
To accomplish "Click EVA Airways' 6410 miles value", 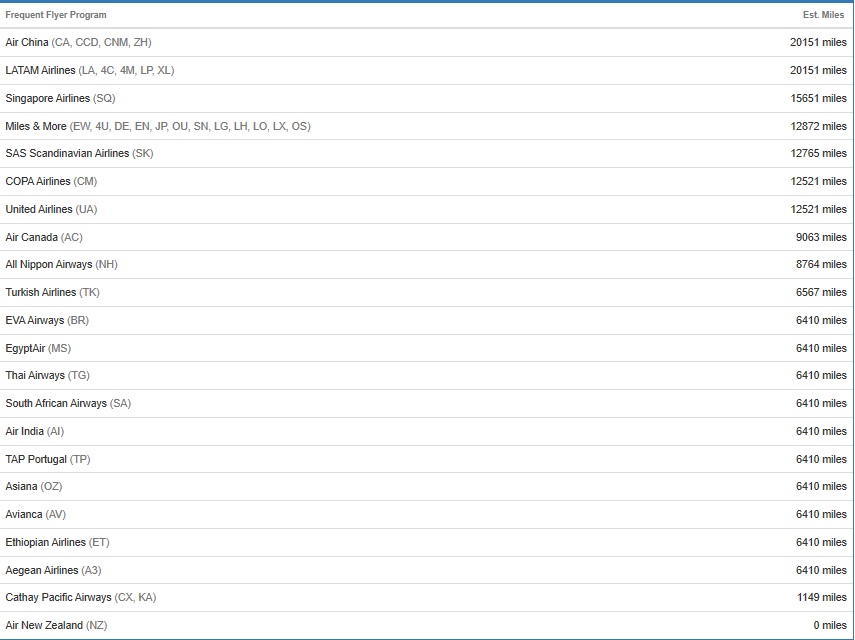I will pyautogui.click(x=821, y=320).
